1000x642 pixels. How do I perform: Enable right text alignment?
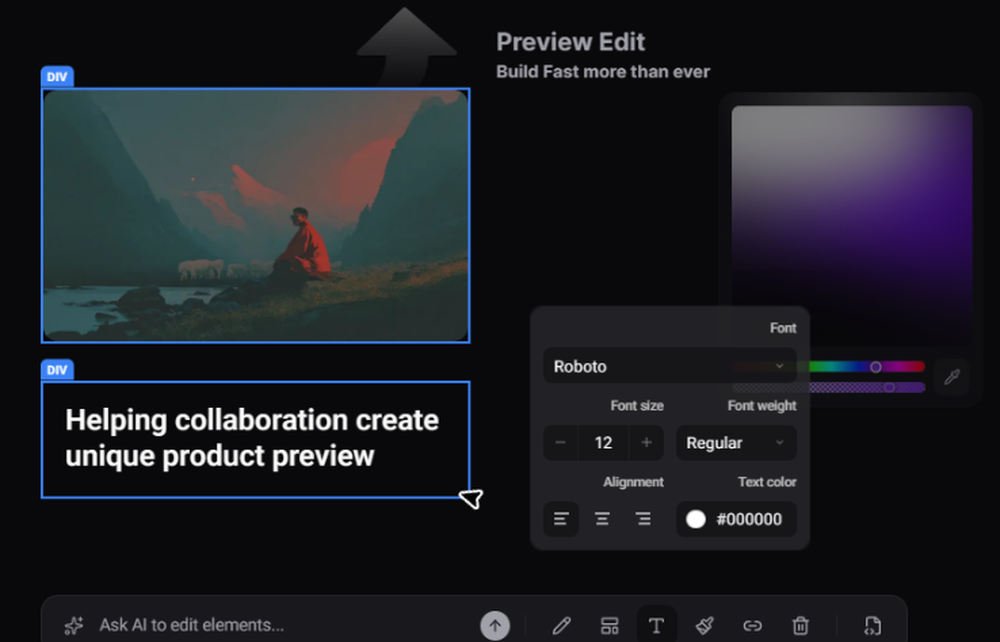[x=641, y=519]
